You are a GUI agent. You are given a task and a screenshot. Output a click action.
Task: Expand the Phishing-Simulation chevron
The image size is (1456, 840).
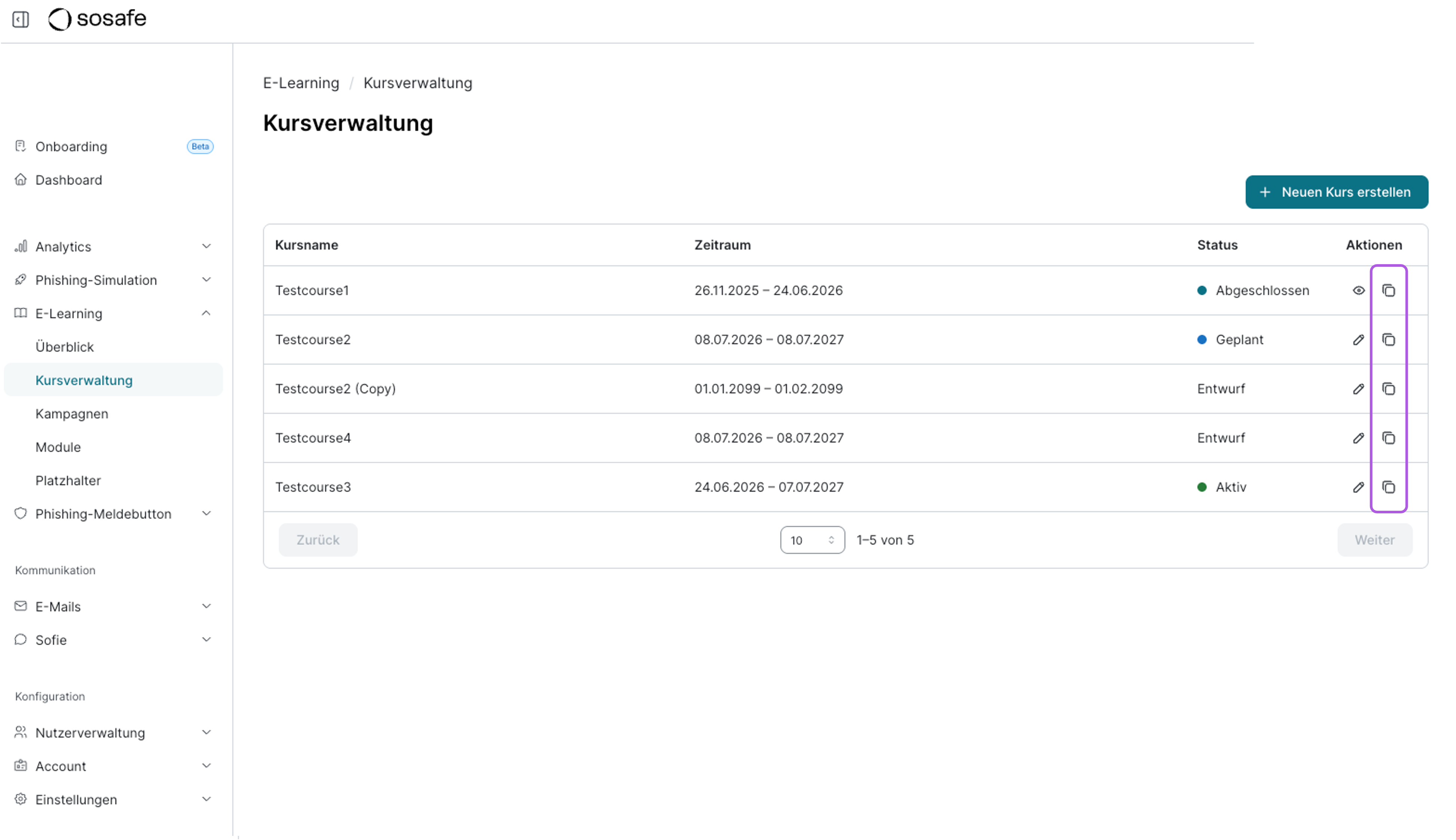click(x=207, y=280)
